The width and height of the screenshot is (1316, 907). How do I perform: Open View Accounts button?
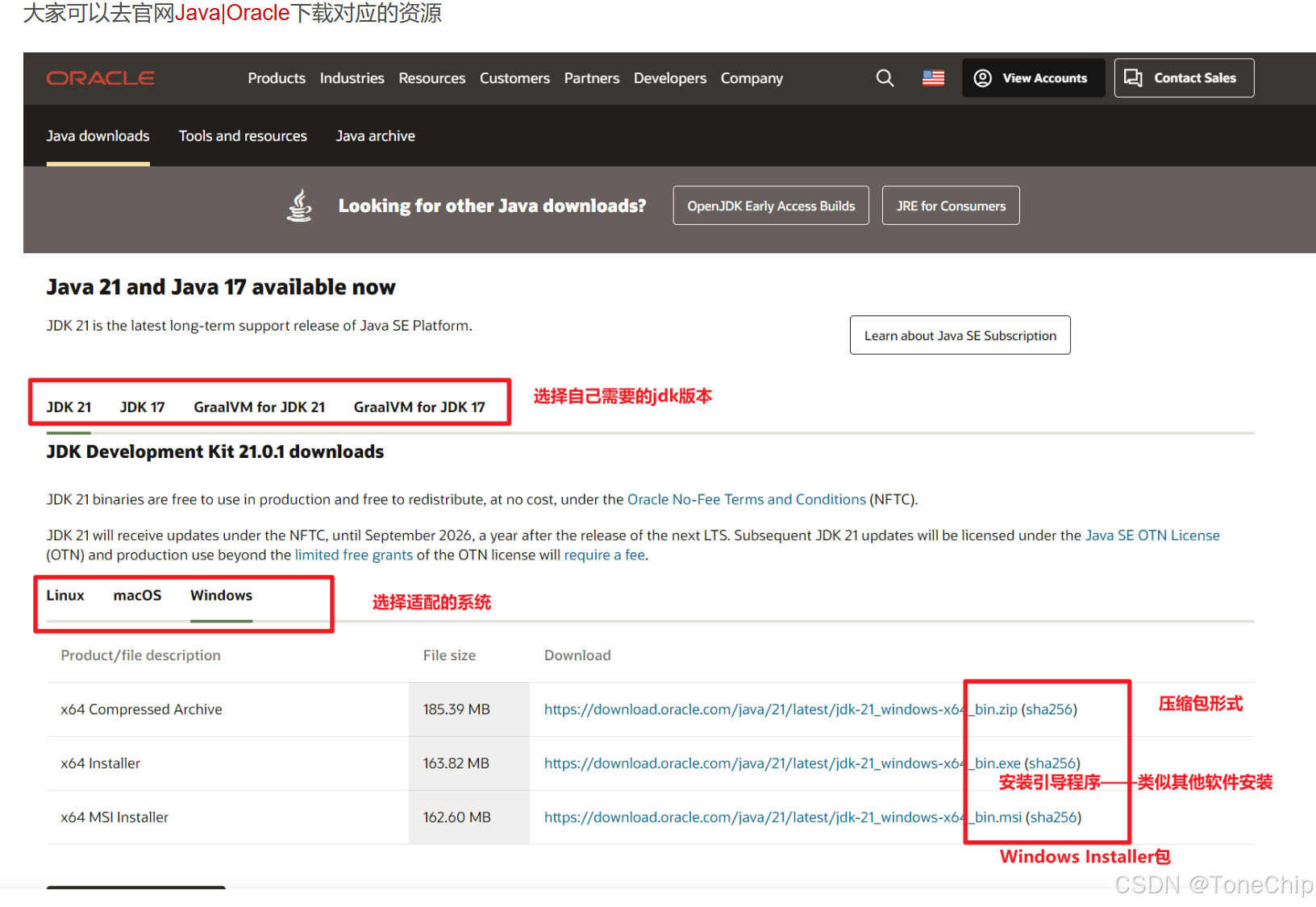click(x=1033, y=78)
